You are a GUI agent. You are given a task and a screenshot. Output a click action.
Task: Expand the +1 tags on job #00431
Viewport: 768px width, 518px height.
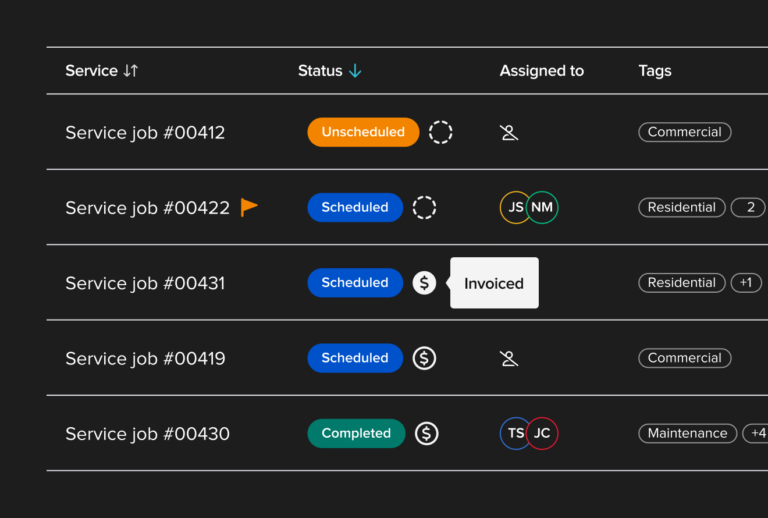[746, 283]
